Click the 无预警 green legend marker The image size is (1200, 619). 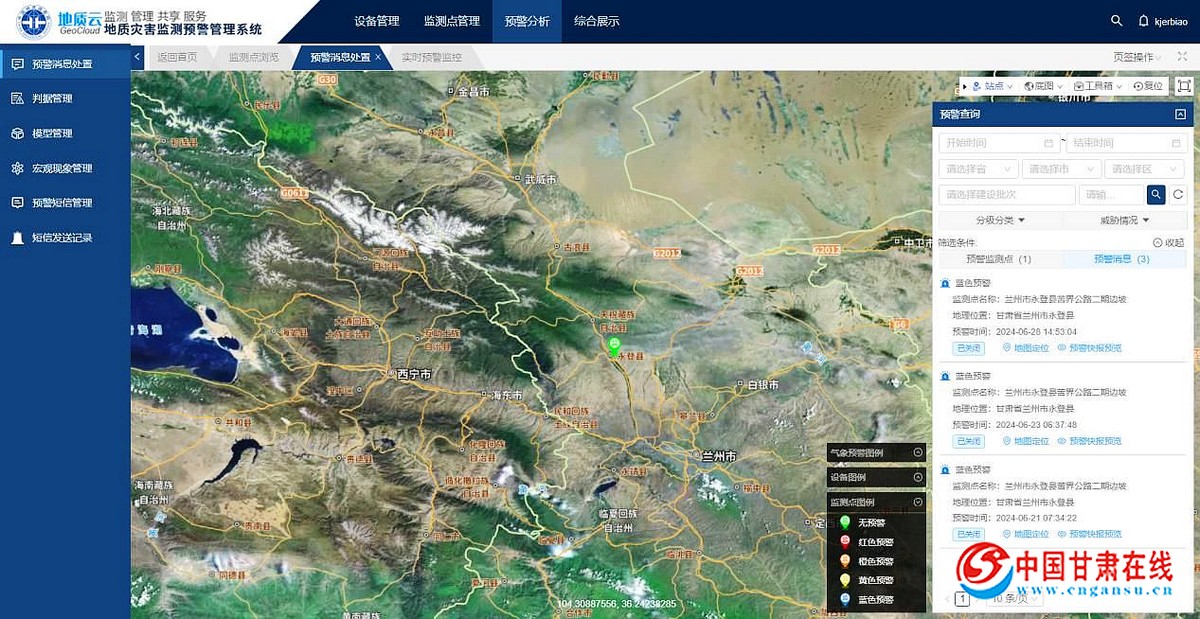845,523
